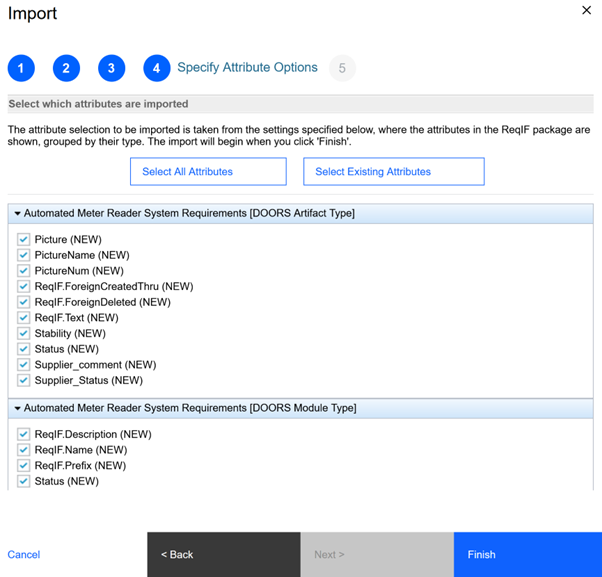Screen dimensions: 602x577
Task: Jump to step 2 in wizard
Action: pyautogui.click(x=66, y=68)
